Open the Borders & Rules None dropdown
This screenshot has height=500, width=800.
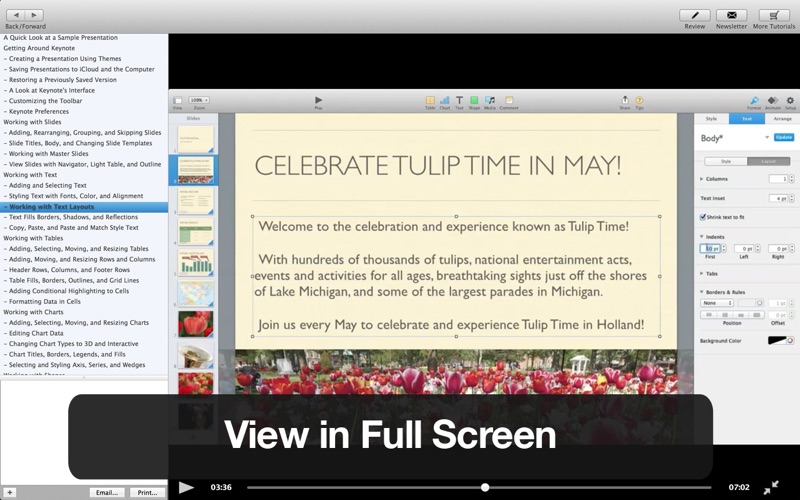click(716, 303)
